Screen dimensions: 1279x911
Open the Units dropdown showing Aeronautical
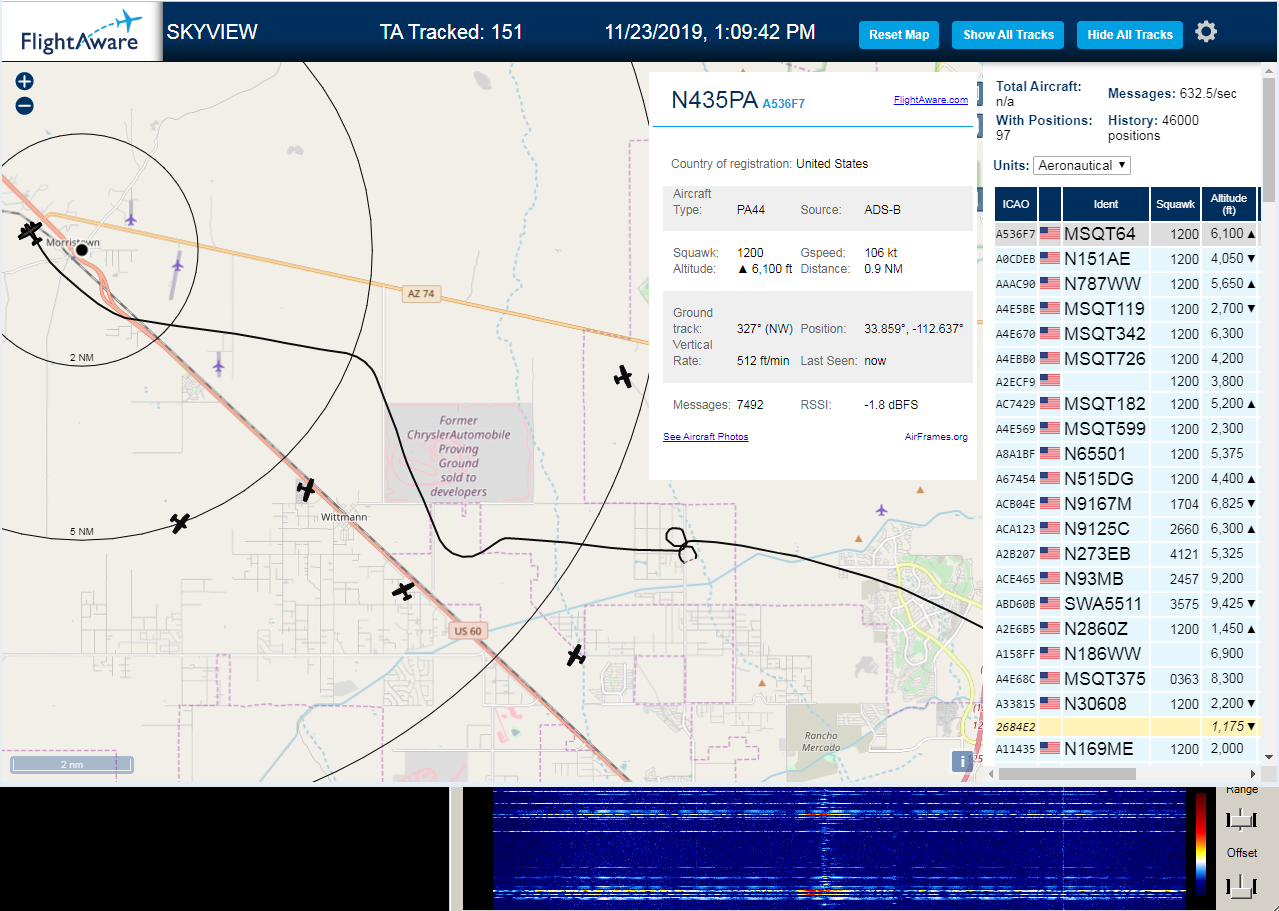[1082, 165]
